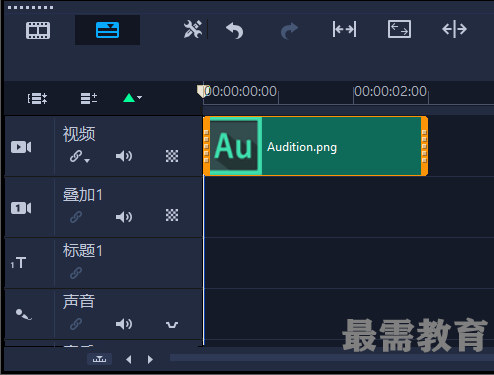The height and width of the screenshot is (375, 494).
Task: Click the framed diagonal arrows resize icon
Action: click(399, 29)
